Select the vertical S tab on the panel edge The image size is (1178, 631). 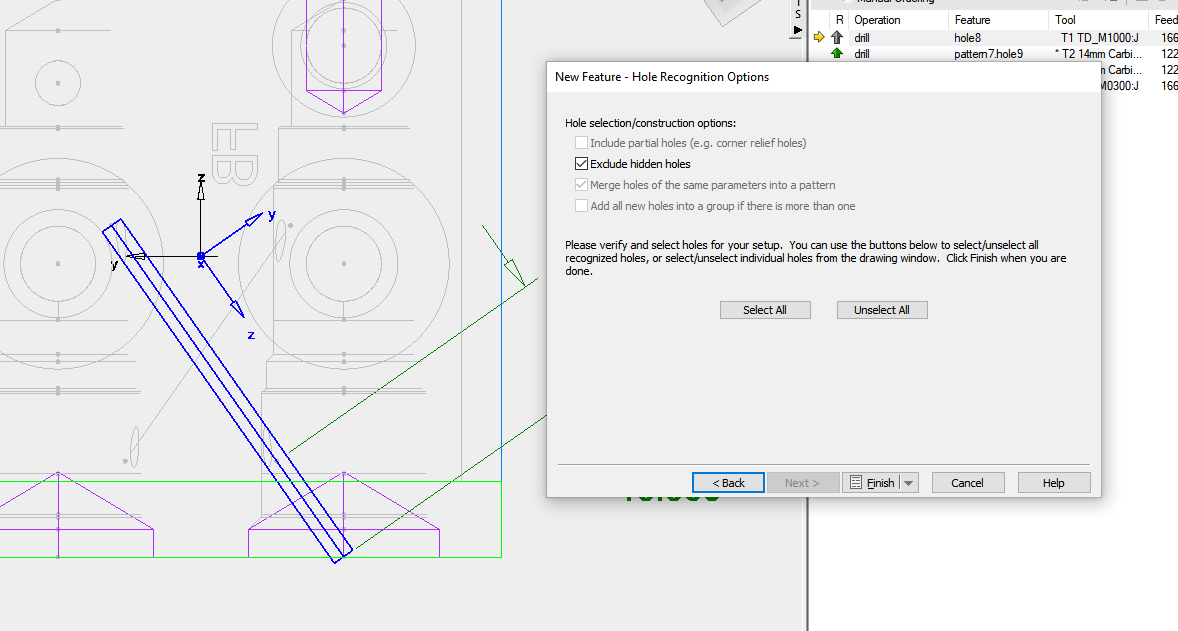point(797,13)
